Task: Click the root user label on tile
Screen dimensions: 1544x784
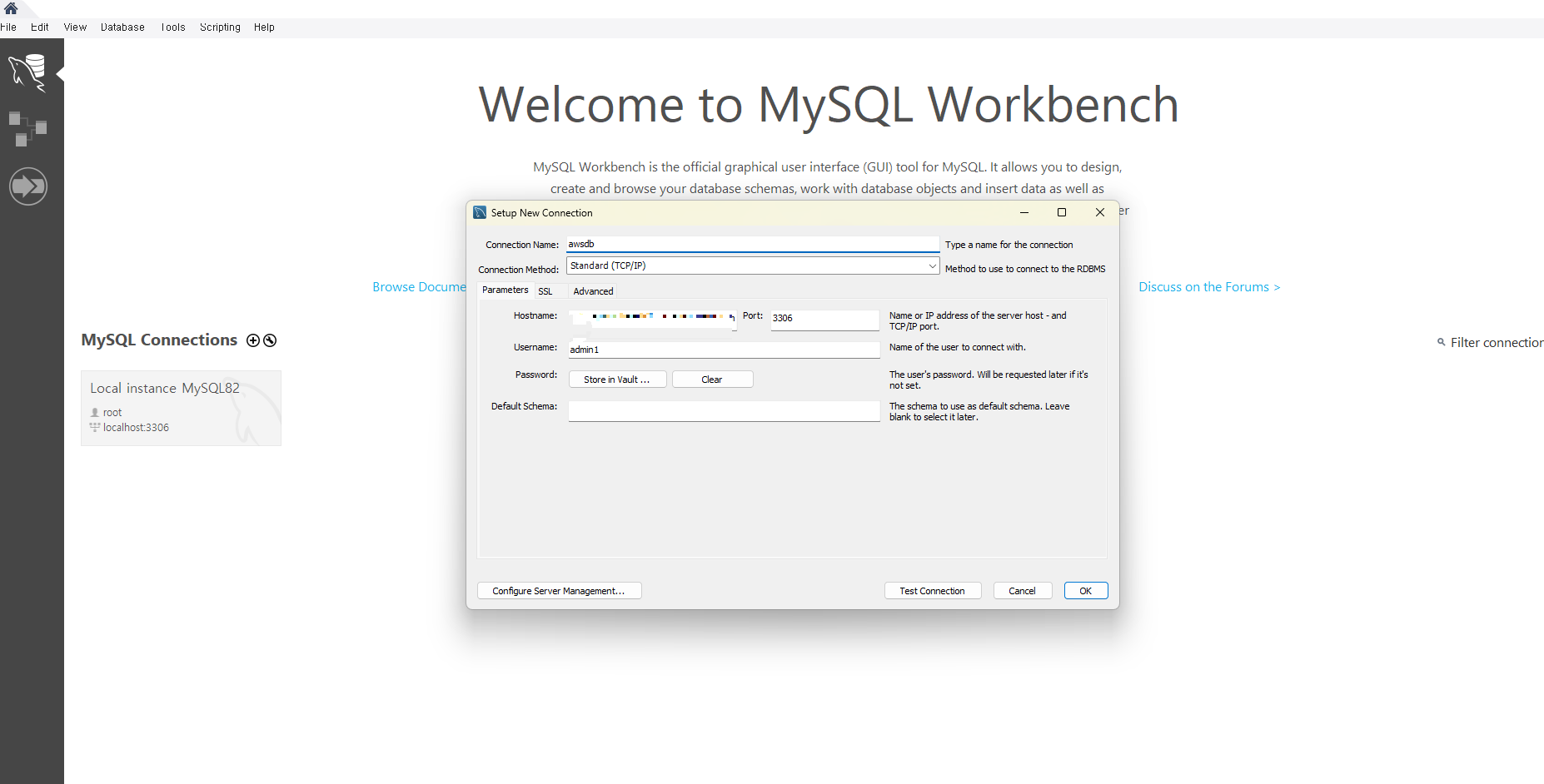Action: coord(112,413)
